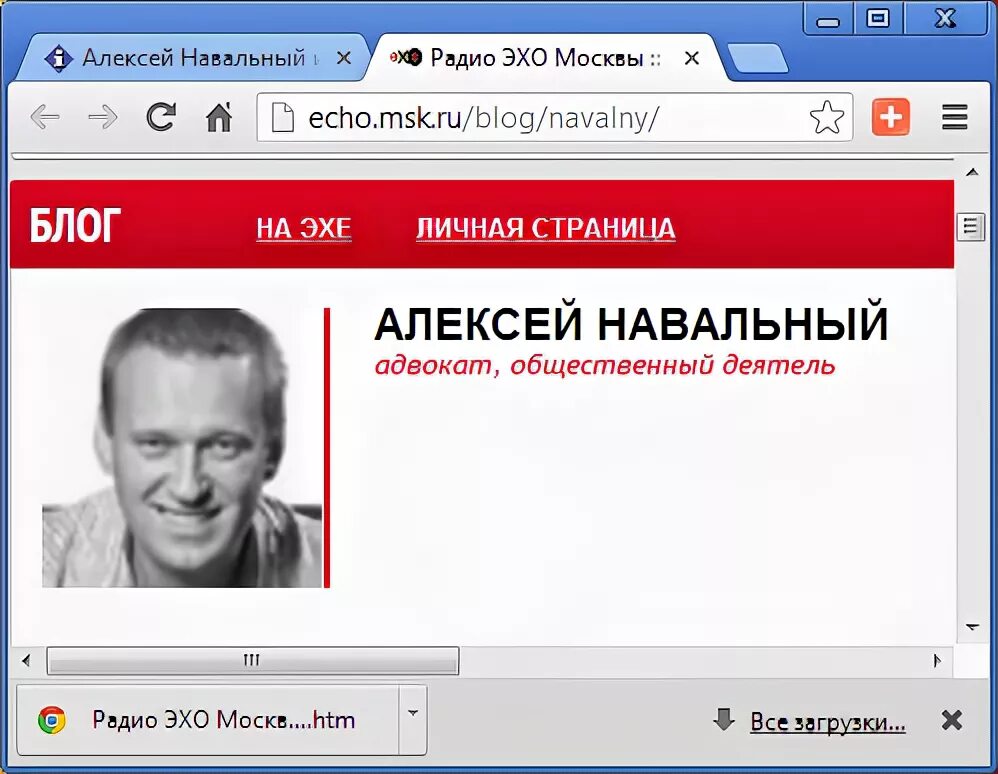
Task: Click the vertical scrollbar thumb
Action: 971,227
